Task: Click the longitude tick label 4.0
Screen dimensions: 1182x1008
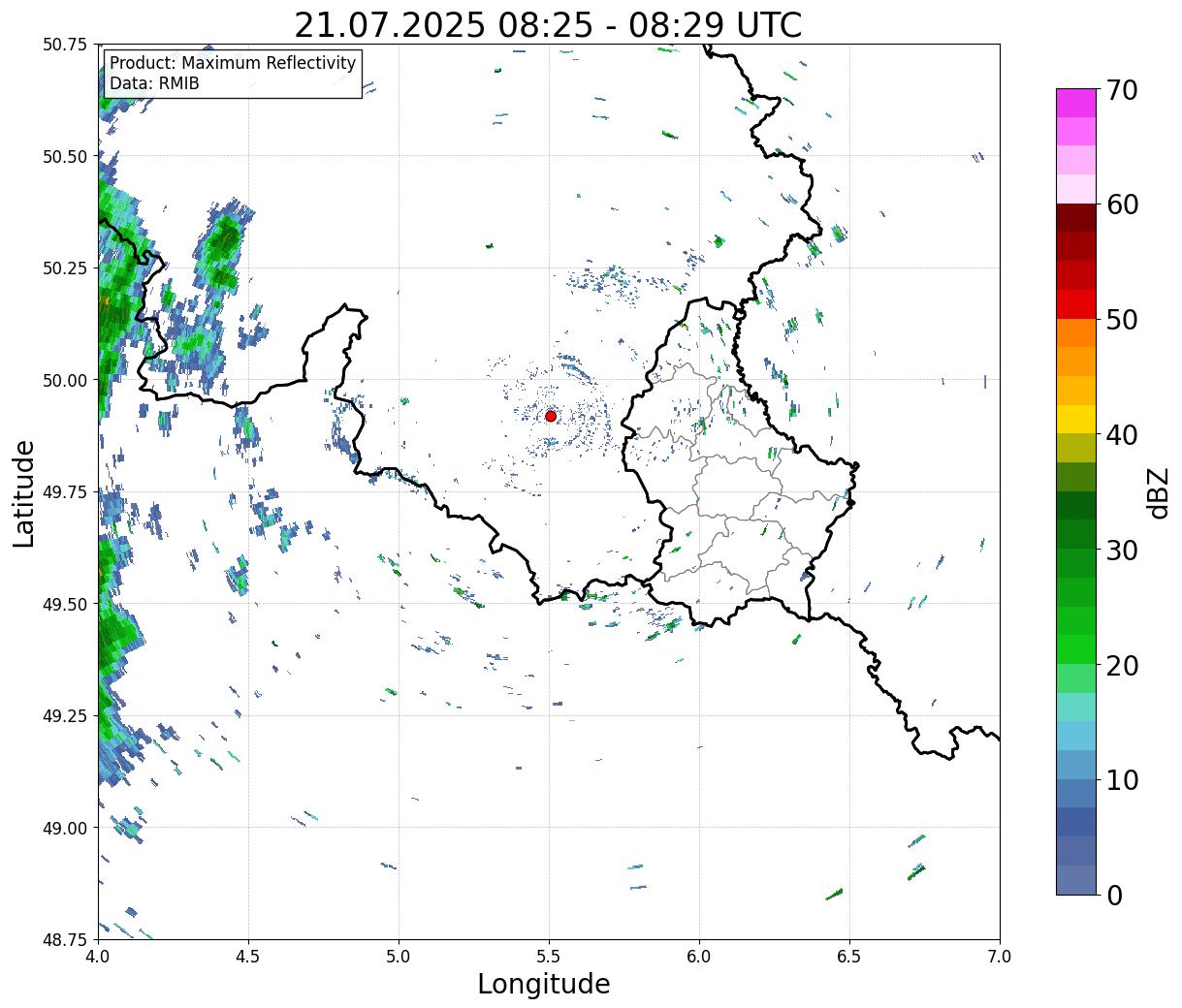Action: pos(98,957)
